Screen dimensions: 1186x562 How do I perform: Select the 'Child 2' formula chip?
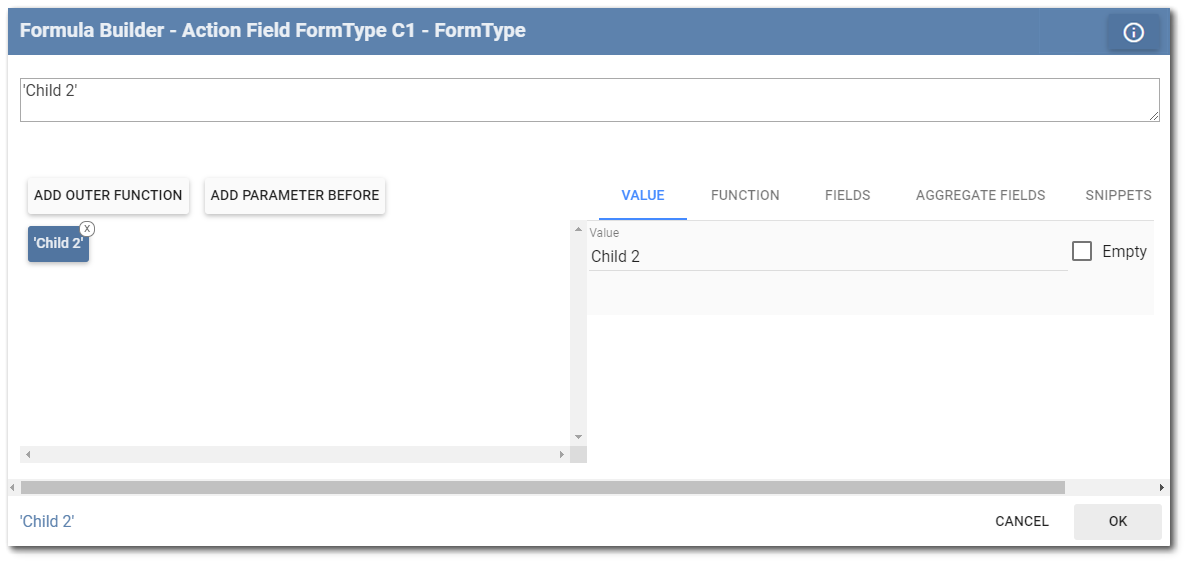click(58, 244)
